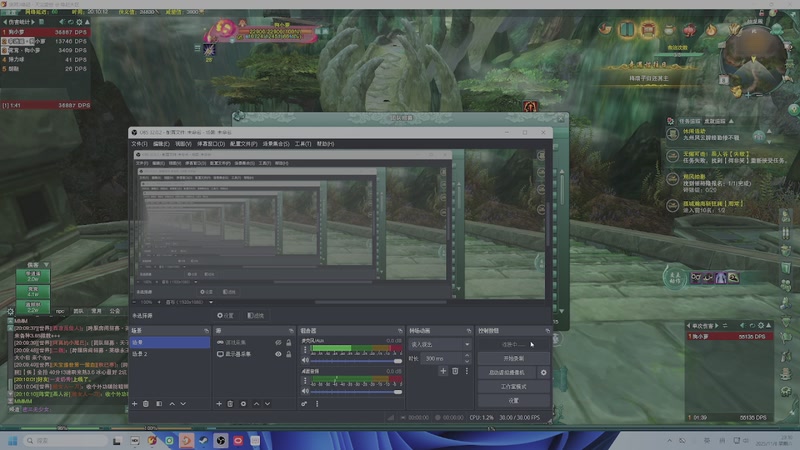Open the File menu in OBS
The height and width of the screenshot is (450, 800).
139,144
